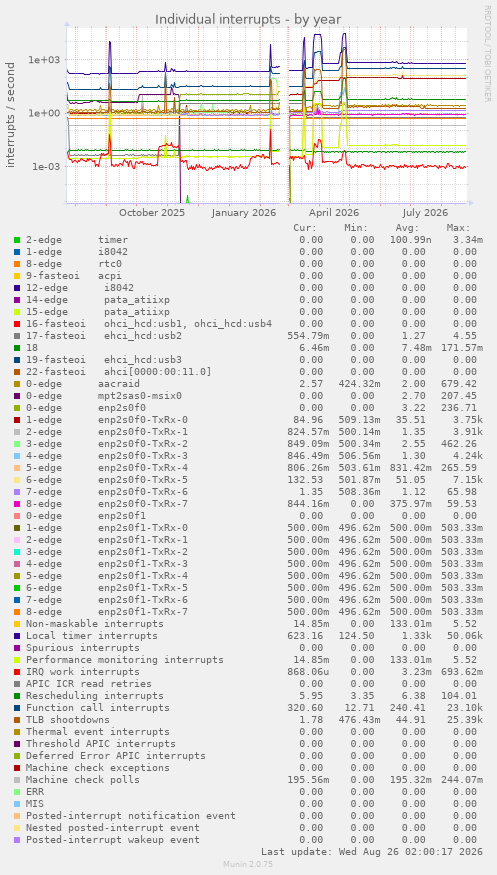Click the Rescheduling interrupts color swatch
This screenshot has height=875, width=497.
click(17, 696)
